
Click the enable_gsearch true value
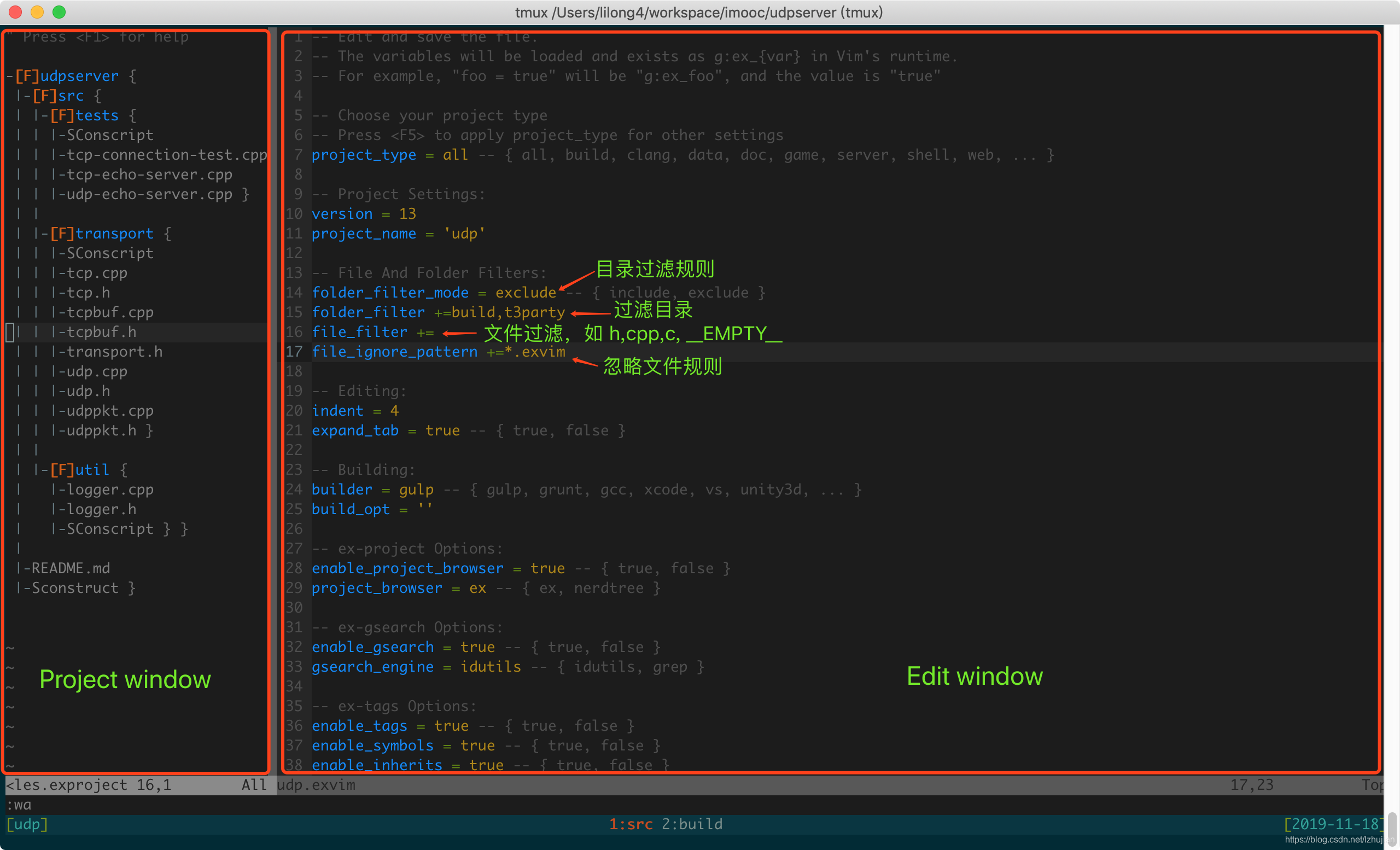pos(477,647)
